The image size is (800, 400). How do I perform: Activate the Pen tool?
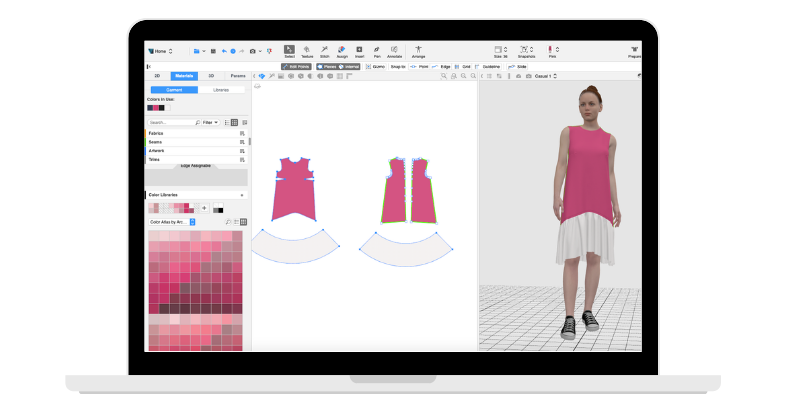(x=376, y=51)
